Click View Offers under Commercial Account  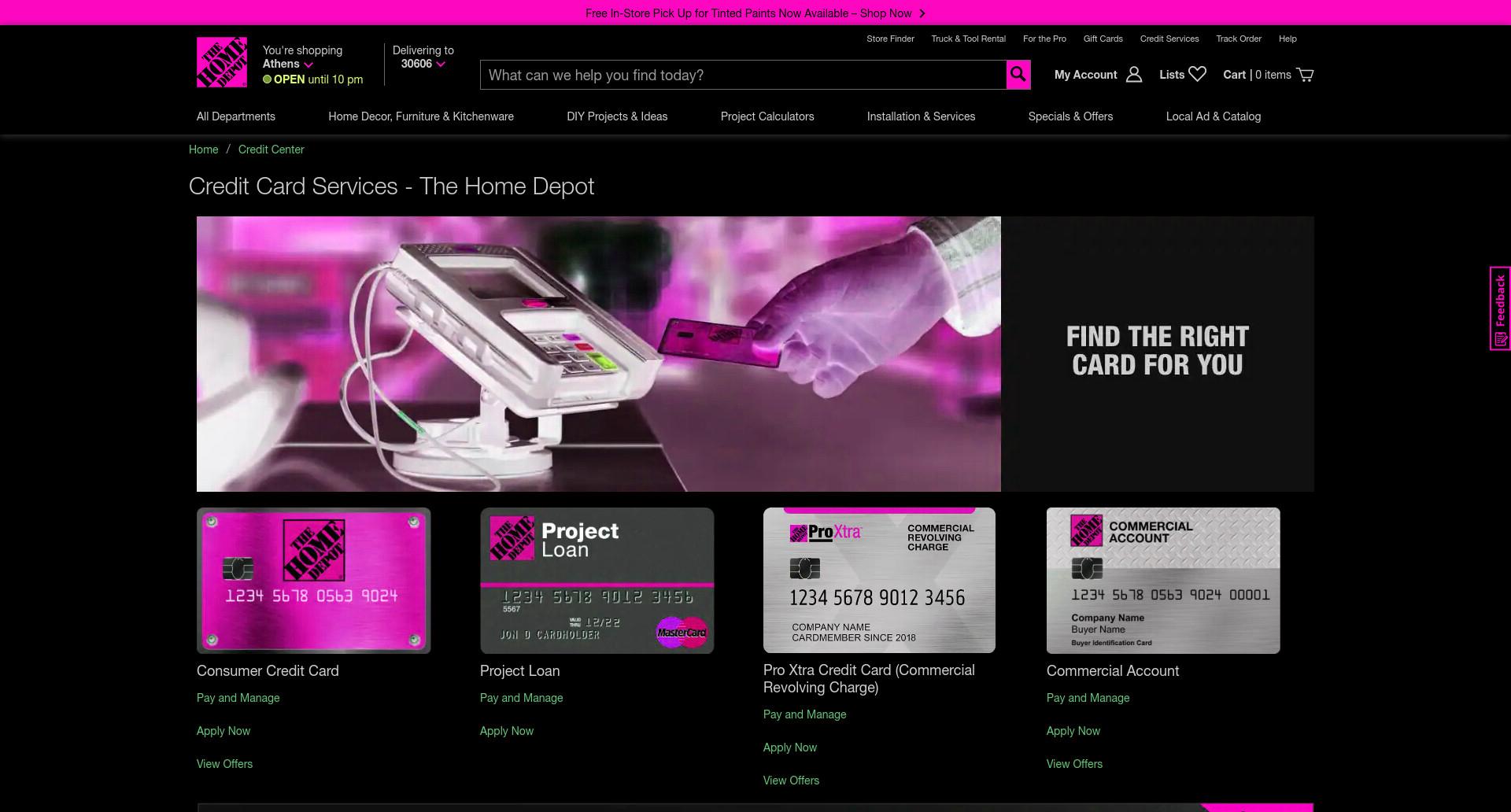[1074, 764]
